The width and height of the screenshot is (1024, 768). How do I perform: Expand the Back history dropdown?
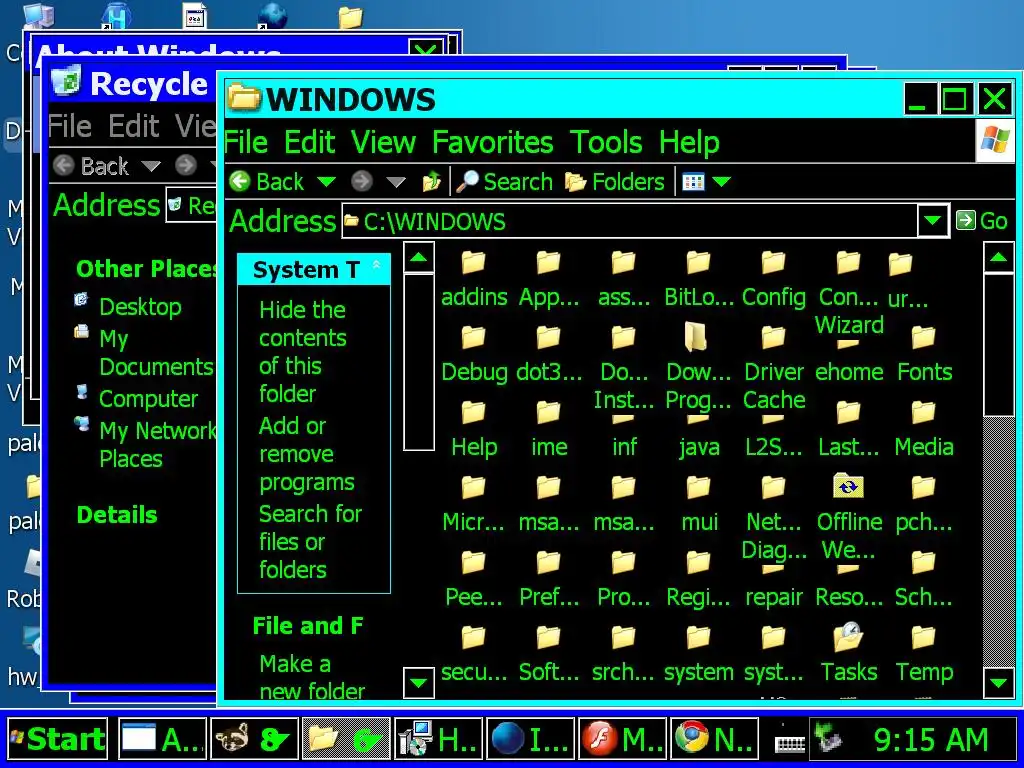tap(327, 182)
